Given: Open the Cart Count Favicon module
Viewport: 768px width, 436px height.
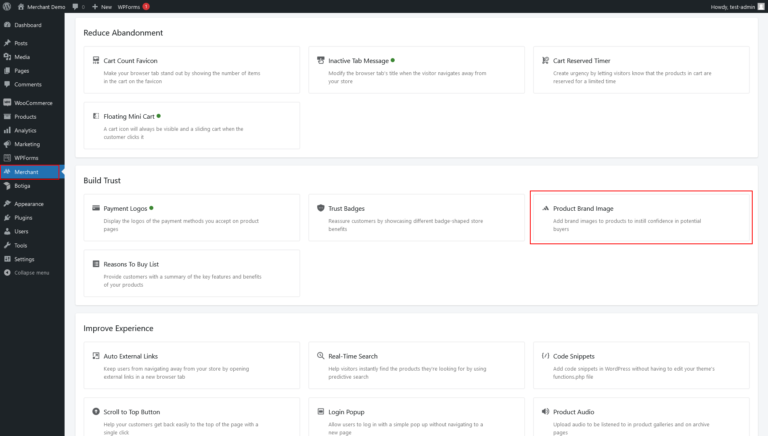Looking at the screenshot, I should coord(192,70).
